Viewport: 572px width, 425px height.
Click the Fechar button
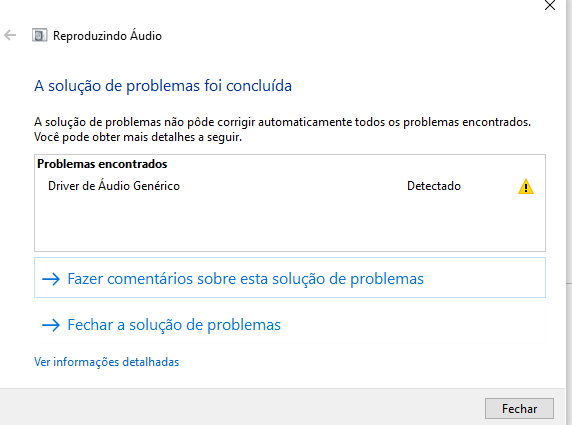(x=519, y=409)
